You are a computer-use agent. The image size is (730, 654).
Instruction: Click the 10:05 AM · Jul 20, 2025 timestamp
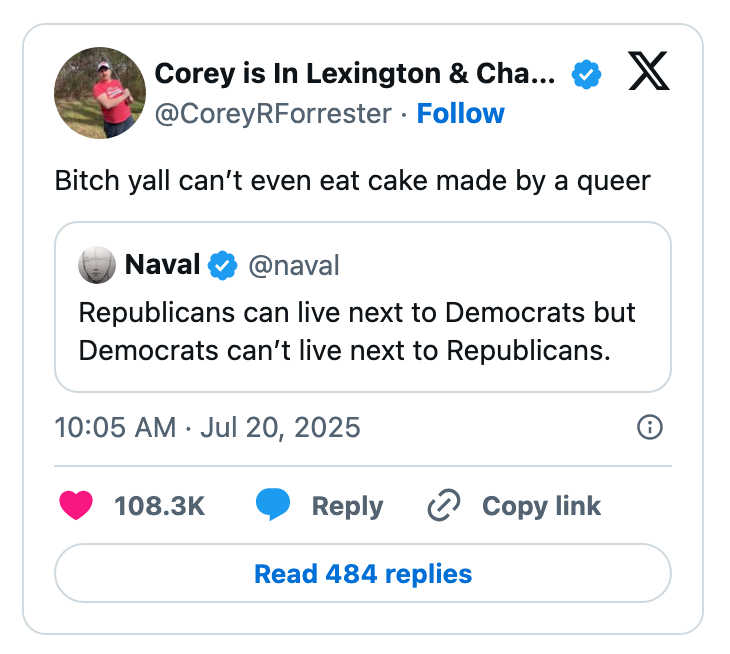coord(207,428)
